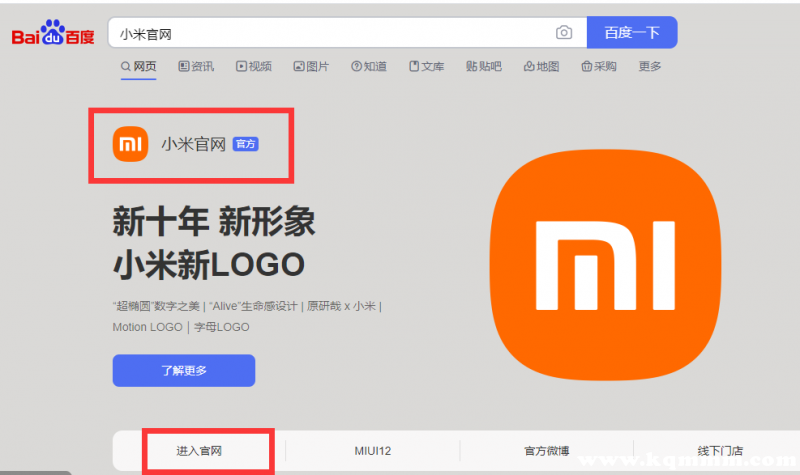Screen dimensions: 800x475
Task: Open the 采购 tab
Action: point(598,67)
